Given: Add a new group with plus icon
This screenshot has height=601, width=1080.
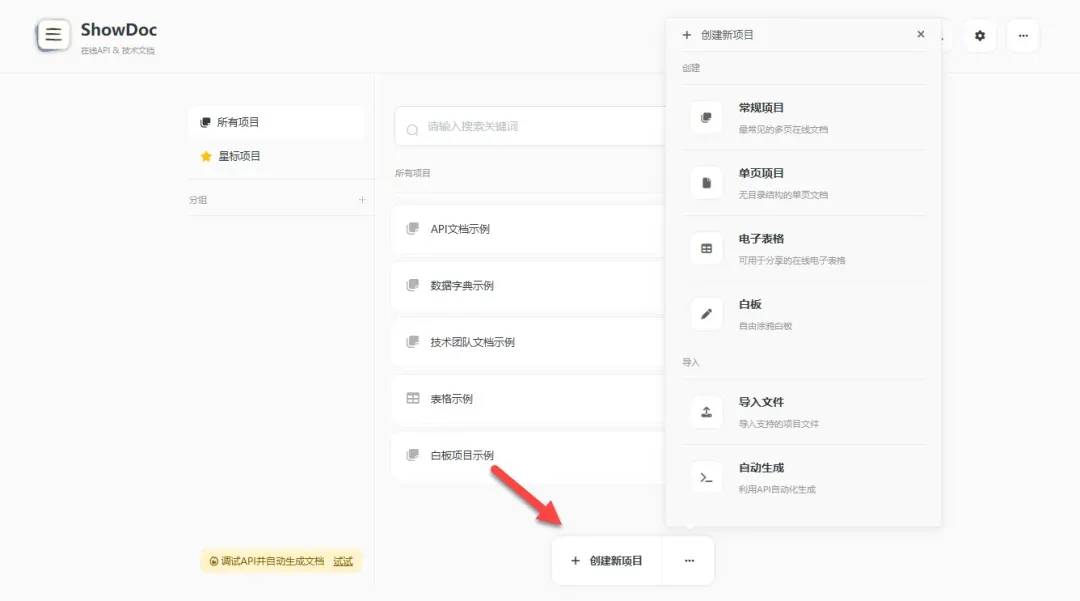Looking at the screenshot, I should [x=362, y=200].
